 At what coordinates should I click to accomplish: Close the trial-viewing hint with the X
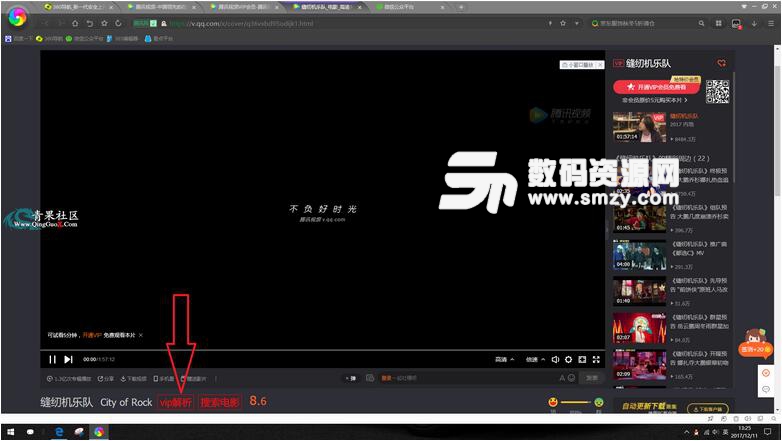(141, 335)
